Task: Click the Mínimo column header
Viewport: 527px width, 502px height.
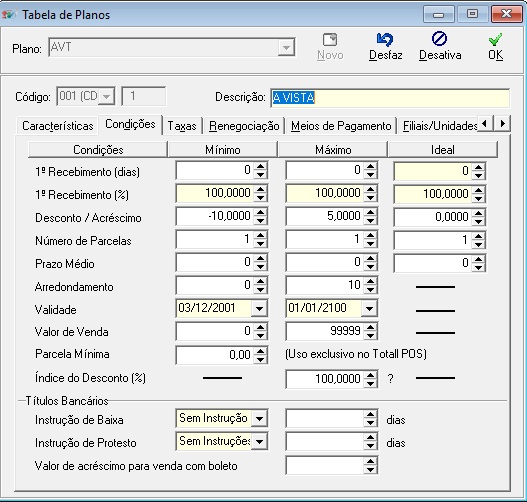Action: [222, 150]
